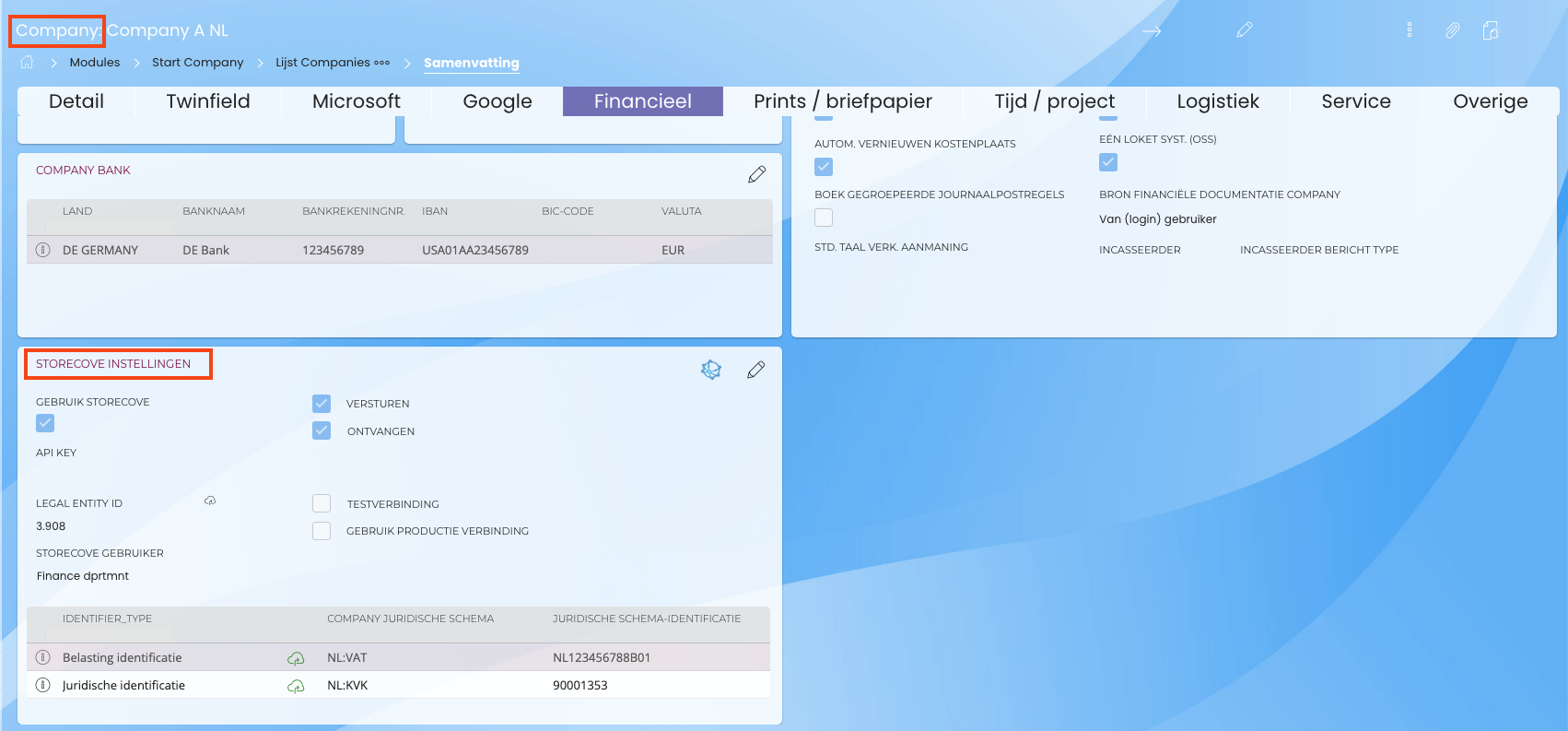Click the BANKNAAM column header
The height and width of the screenshot is (731, 1568).
click(x=214, y=211)
